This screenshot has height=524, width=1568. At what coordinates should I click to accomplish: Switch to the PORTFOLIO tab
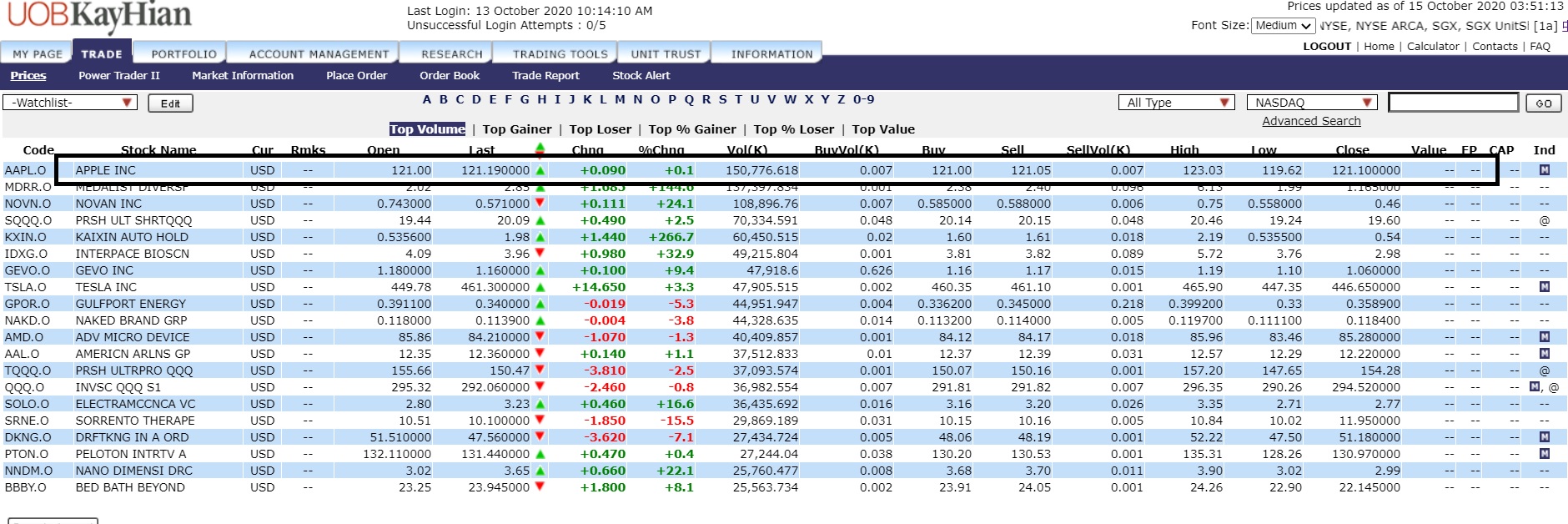(x=183, y=53)
